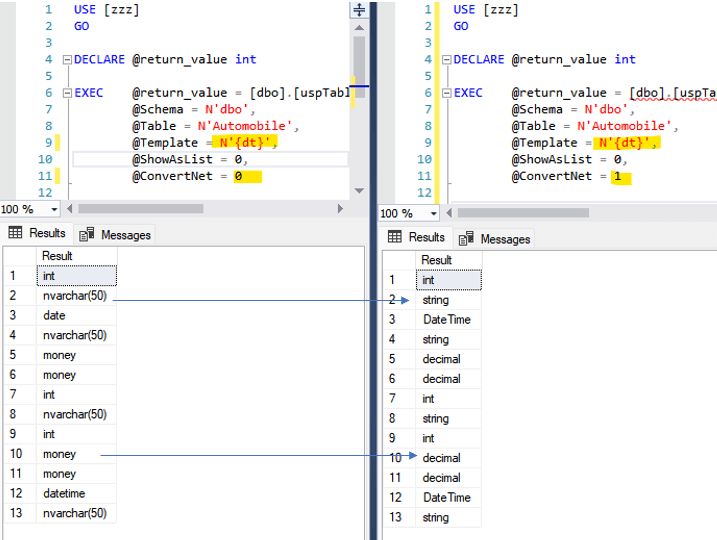Click left editor horizontal scroll left arrow
717x540 pixels.
70,209
